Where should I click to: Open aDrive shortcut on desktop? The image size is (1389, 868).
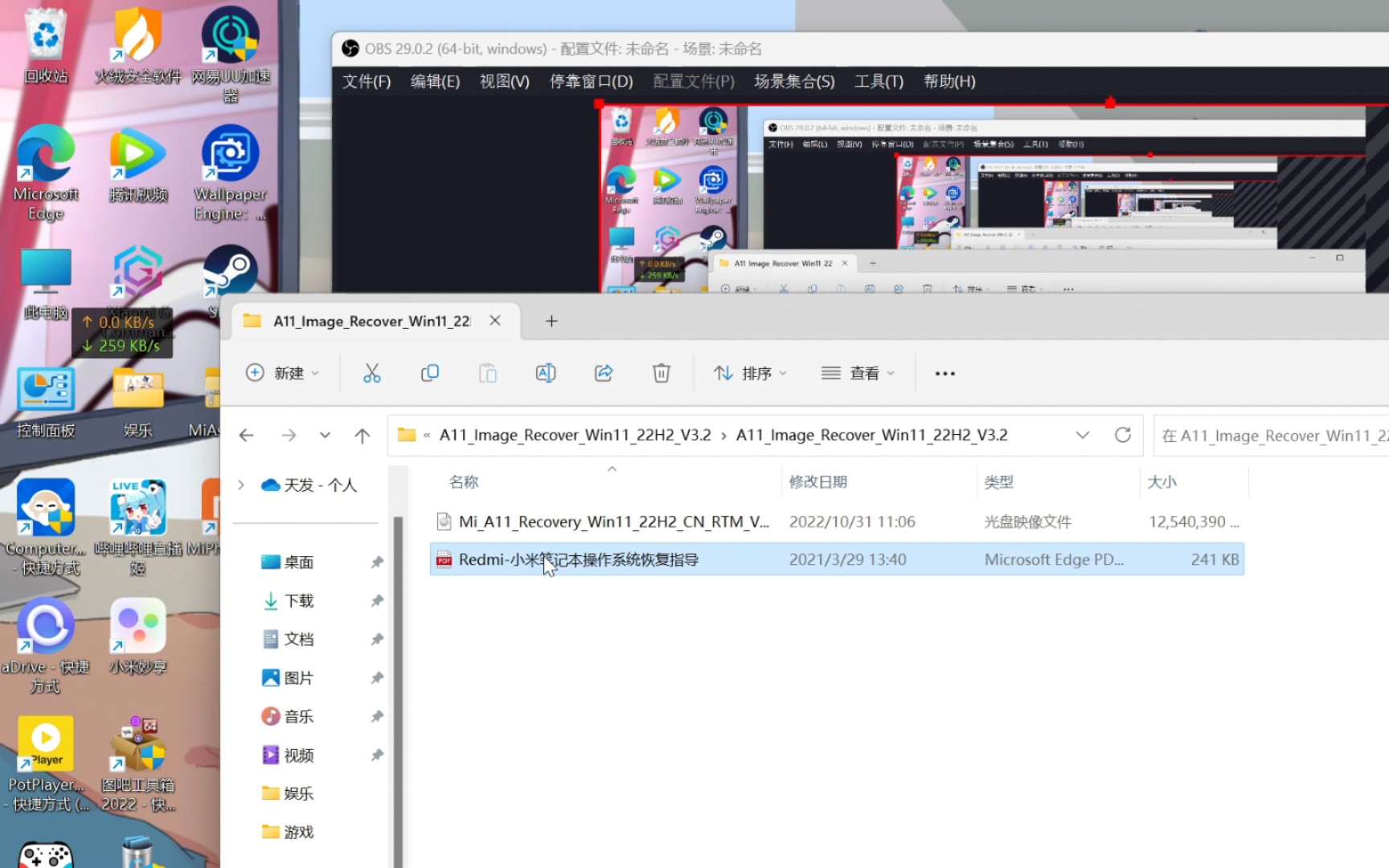coord(46,645)
